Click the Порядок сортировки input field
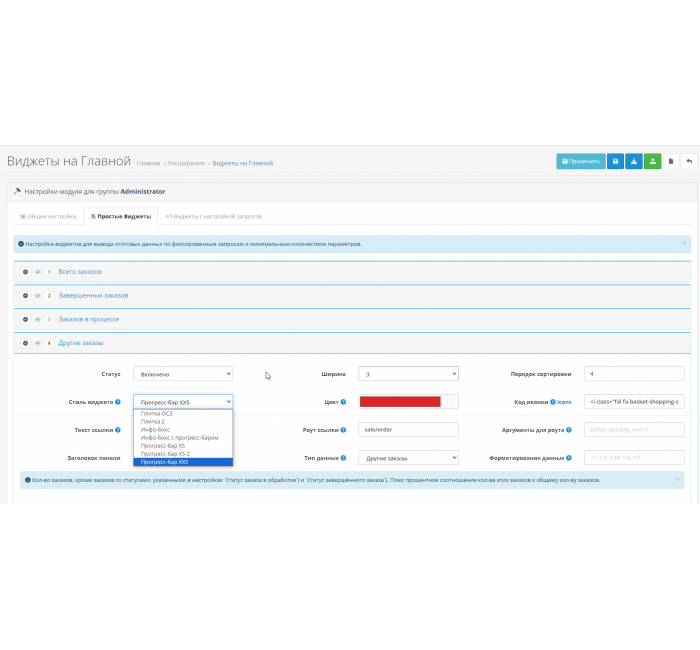Image resolution: width=700 pixels, height=650 pixels. 634,374
